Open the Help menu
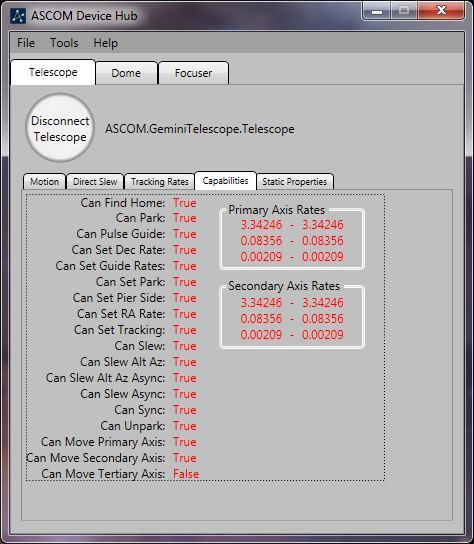 [105, 43]
